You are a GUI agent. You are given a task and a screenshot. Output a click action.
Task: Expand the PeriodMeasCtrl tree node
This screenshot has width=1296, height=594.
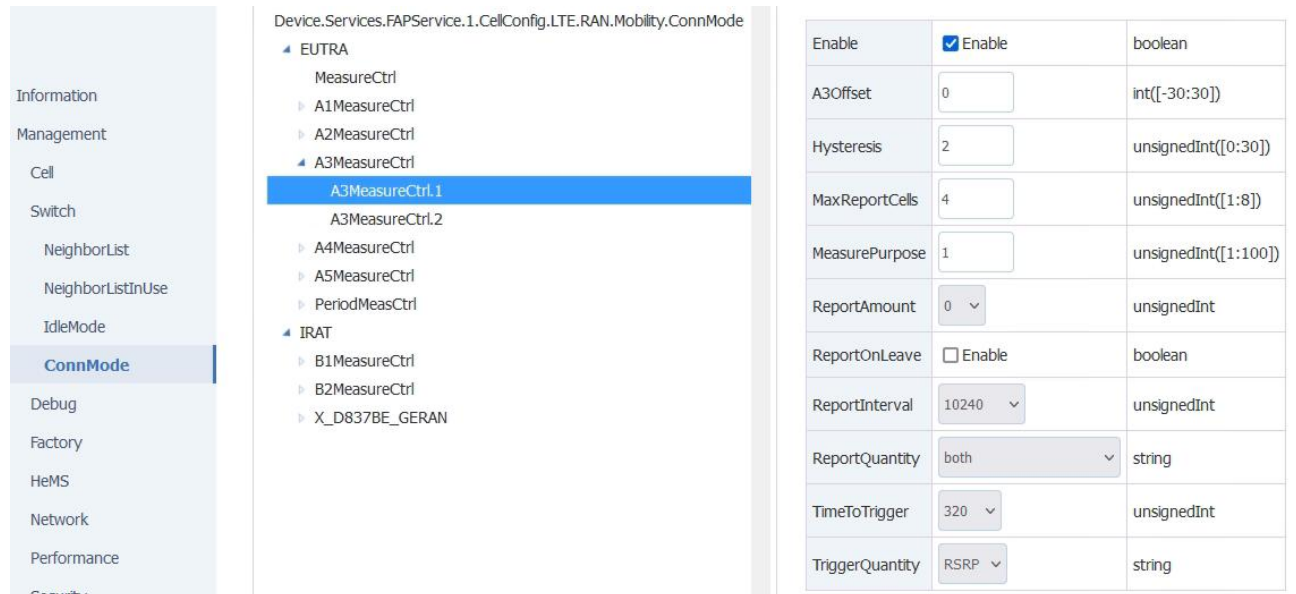pos(302,304)
